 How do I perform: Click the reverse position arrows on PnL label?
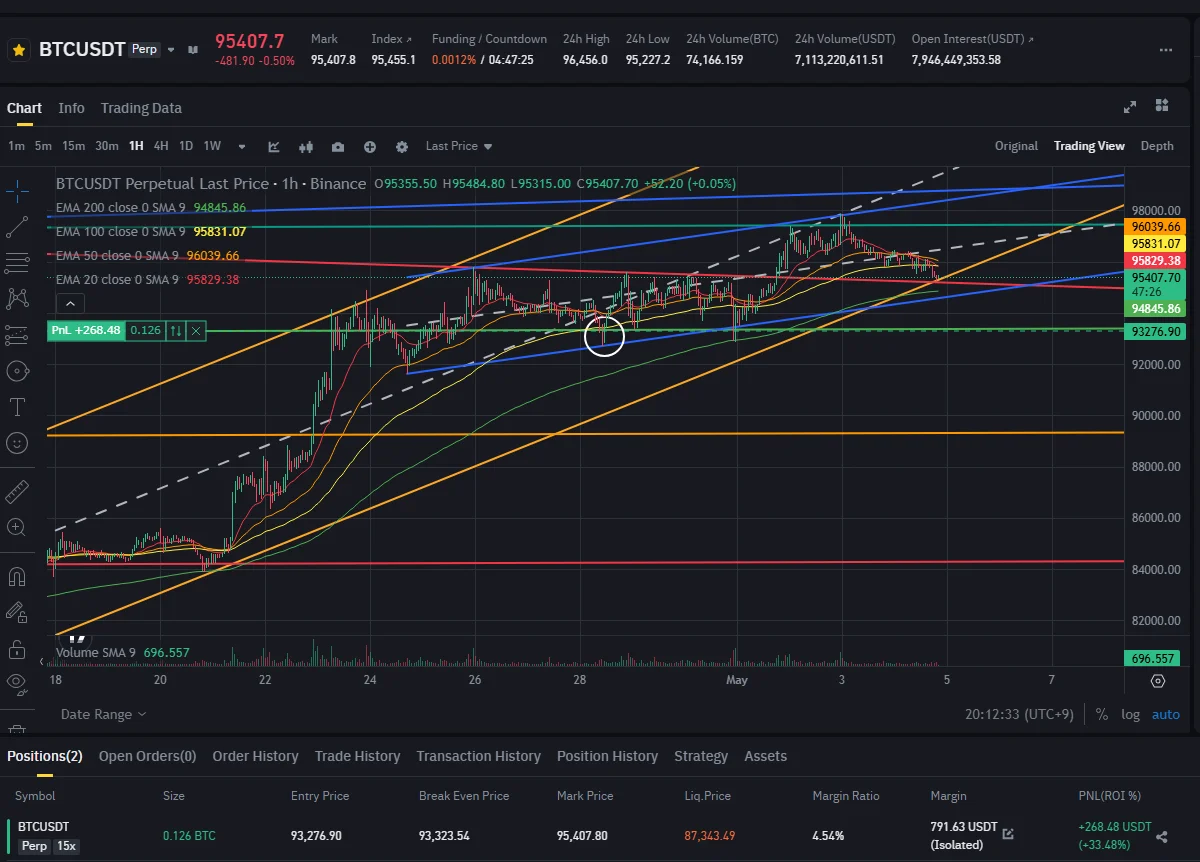pyautogui.click(x=175, y=330)
